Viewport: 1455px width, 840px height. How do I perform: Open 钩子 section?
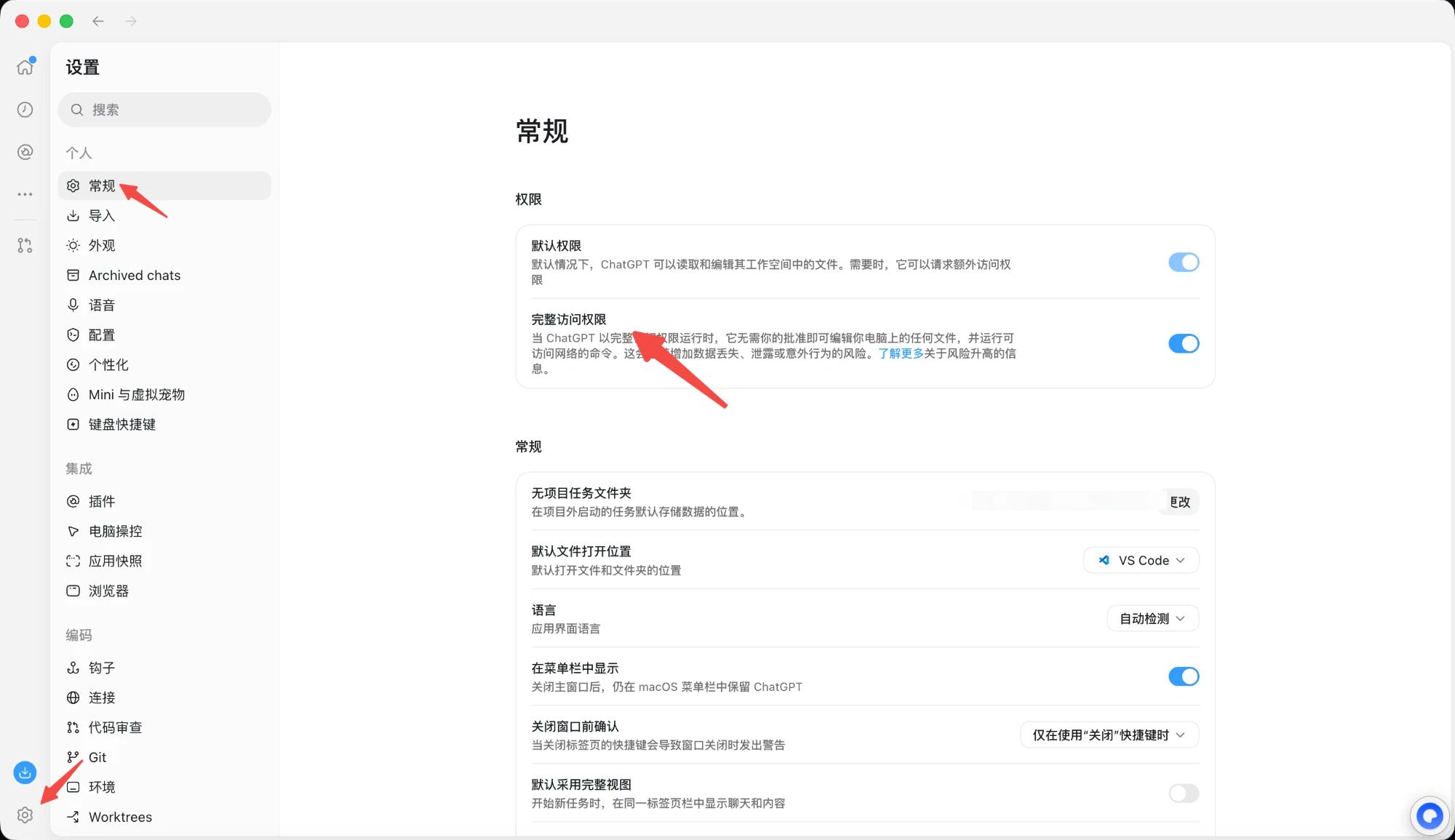click(164, 668)
